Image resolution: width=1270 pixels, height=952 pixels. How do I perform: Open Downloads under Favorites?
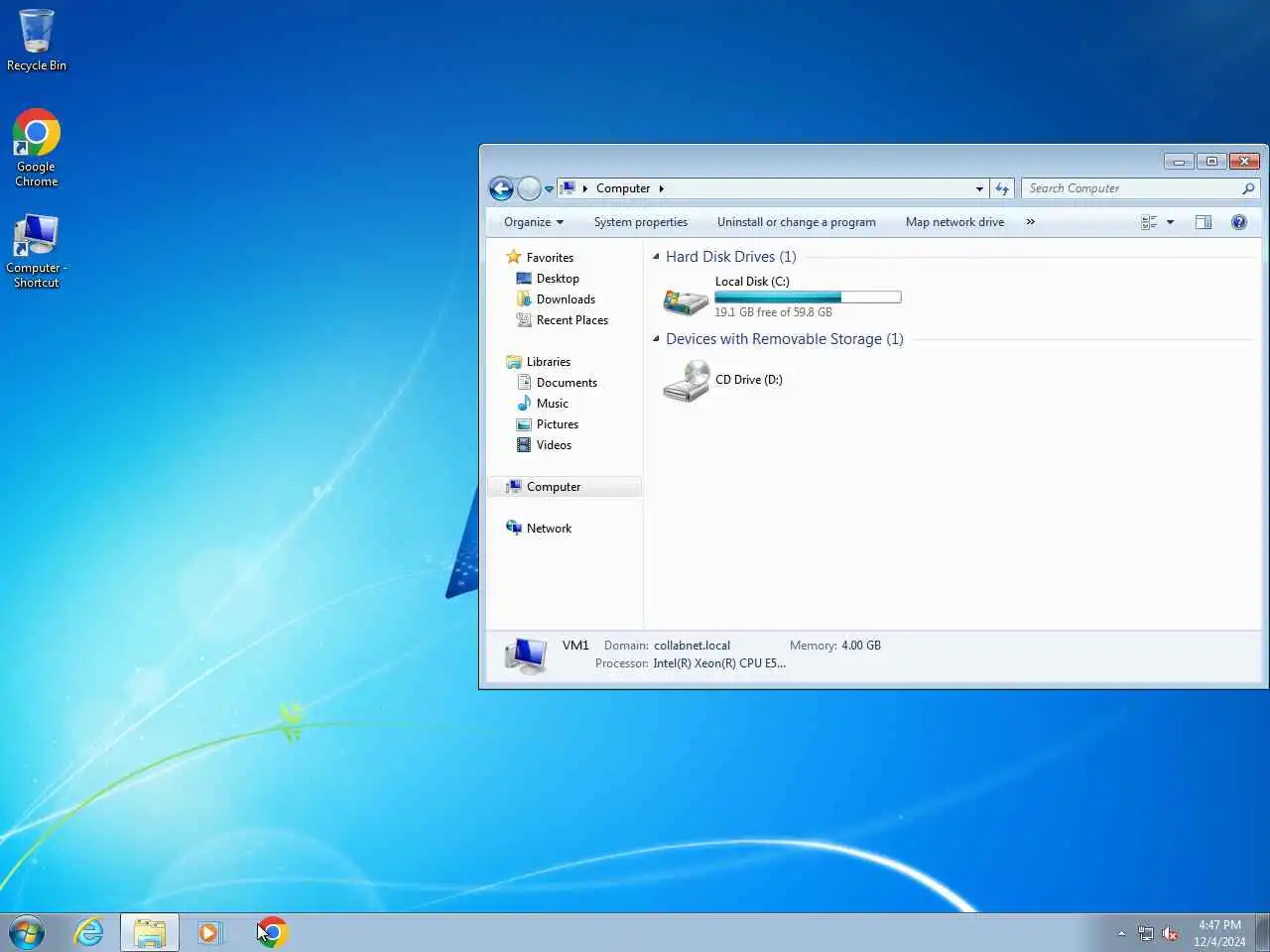tap(566, 299)
